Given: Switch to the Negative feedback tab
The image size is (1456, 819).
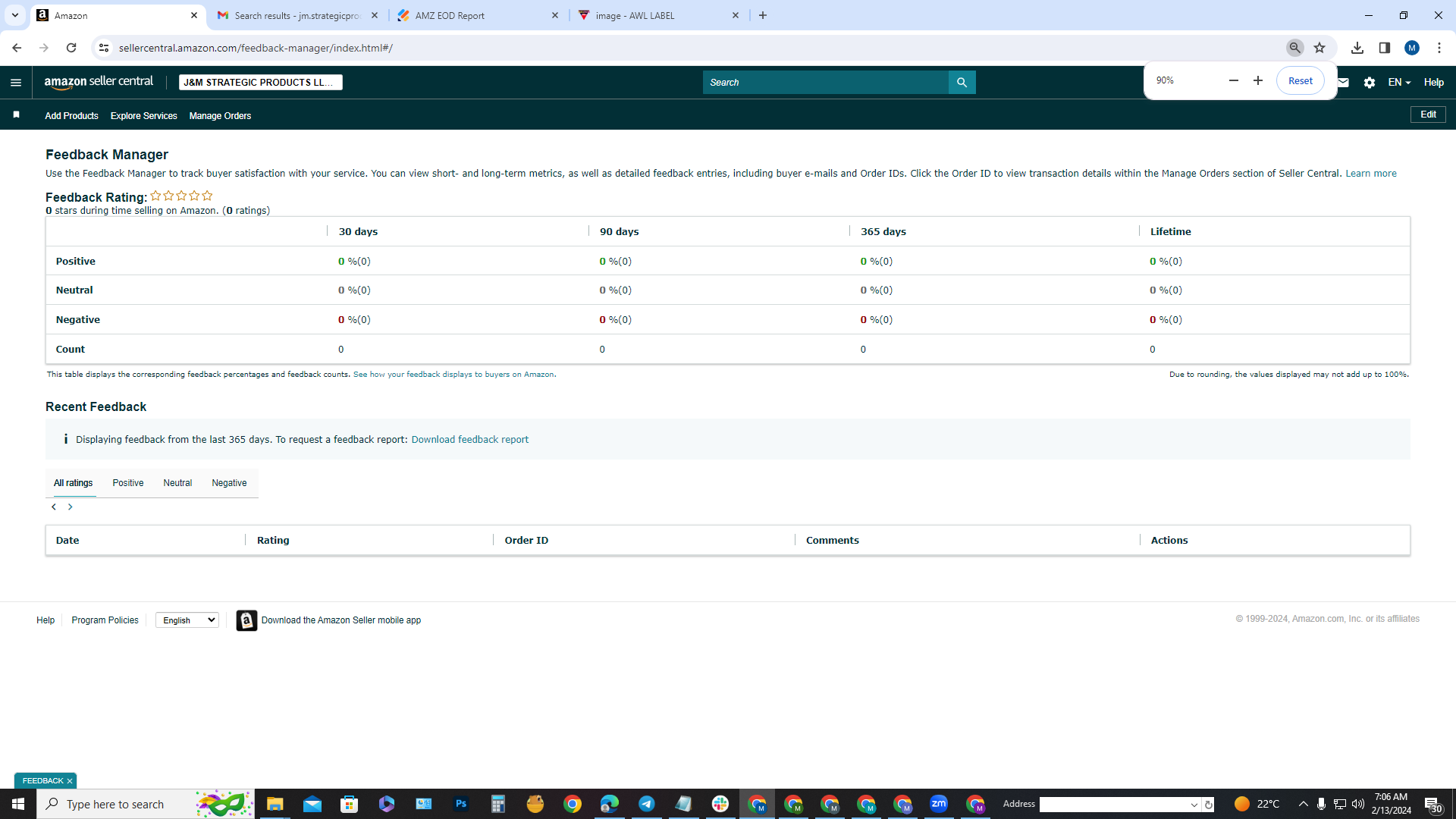Looking at the screenshot, I should [229, 483].
